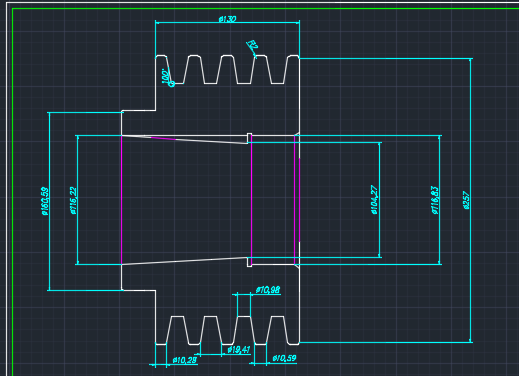This screenshot has height=376, width=519.
Task: Click the small rectangular notch atop the bore
Action: (x=249, y=138)
